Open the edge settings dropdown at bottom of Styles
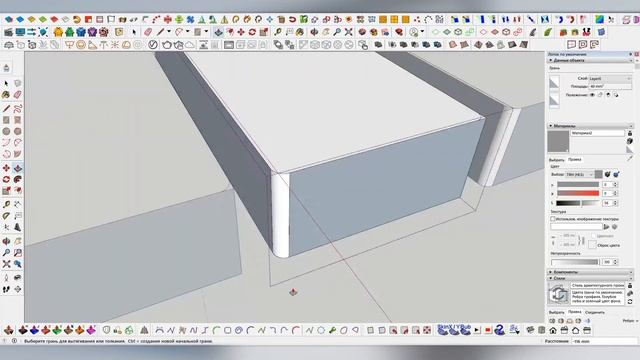The height and width of the screenshot is (360, 640). click(630, 321)
